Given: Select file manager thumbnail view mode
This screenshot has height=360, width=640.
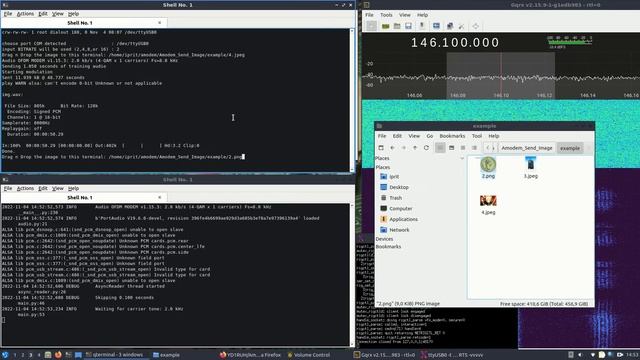Looking at the screenshot, I should 451,148.
